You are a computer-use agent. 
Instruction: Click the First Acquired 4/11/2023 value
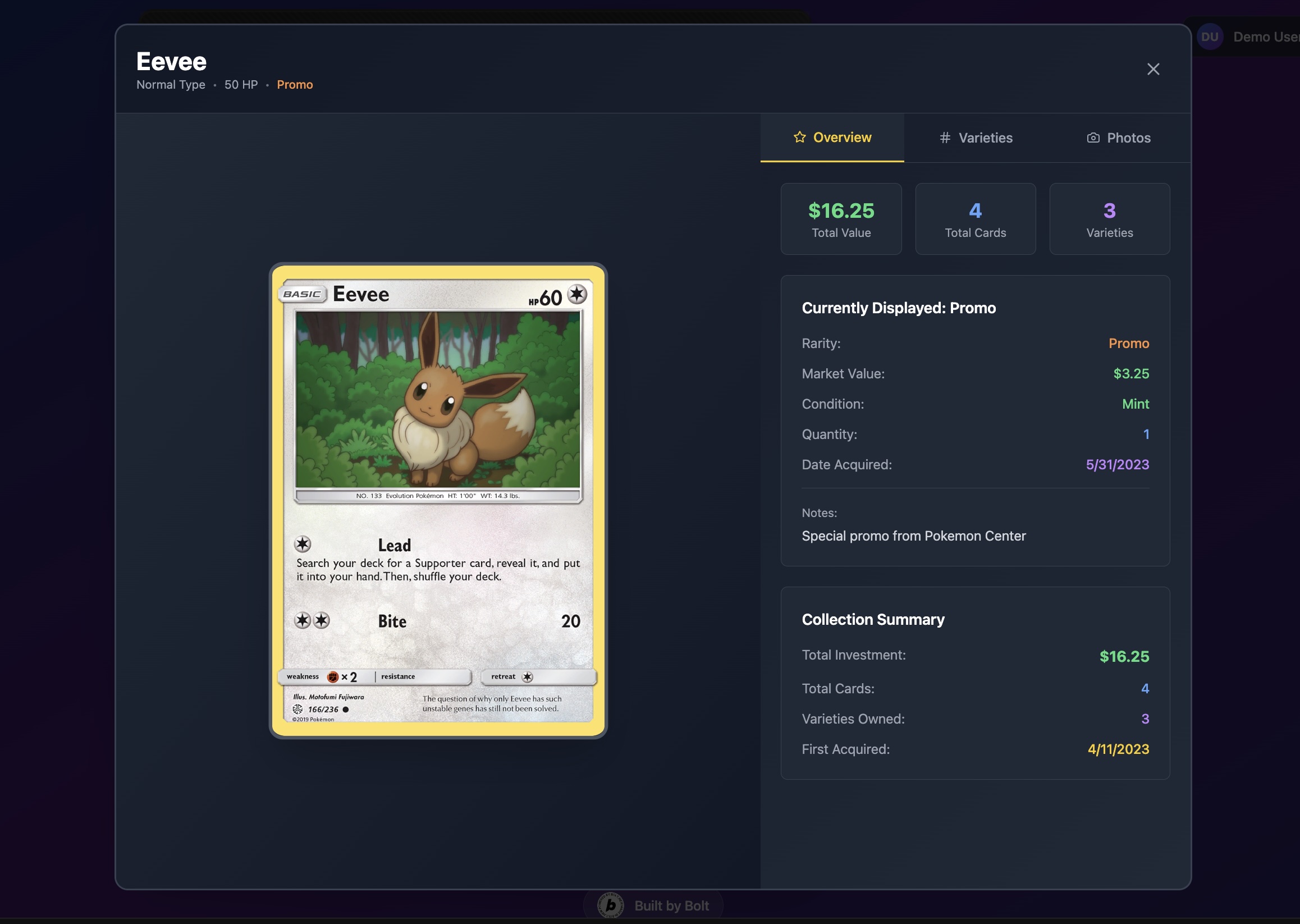1118,749
